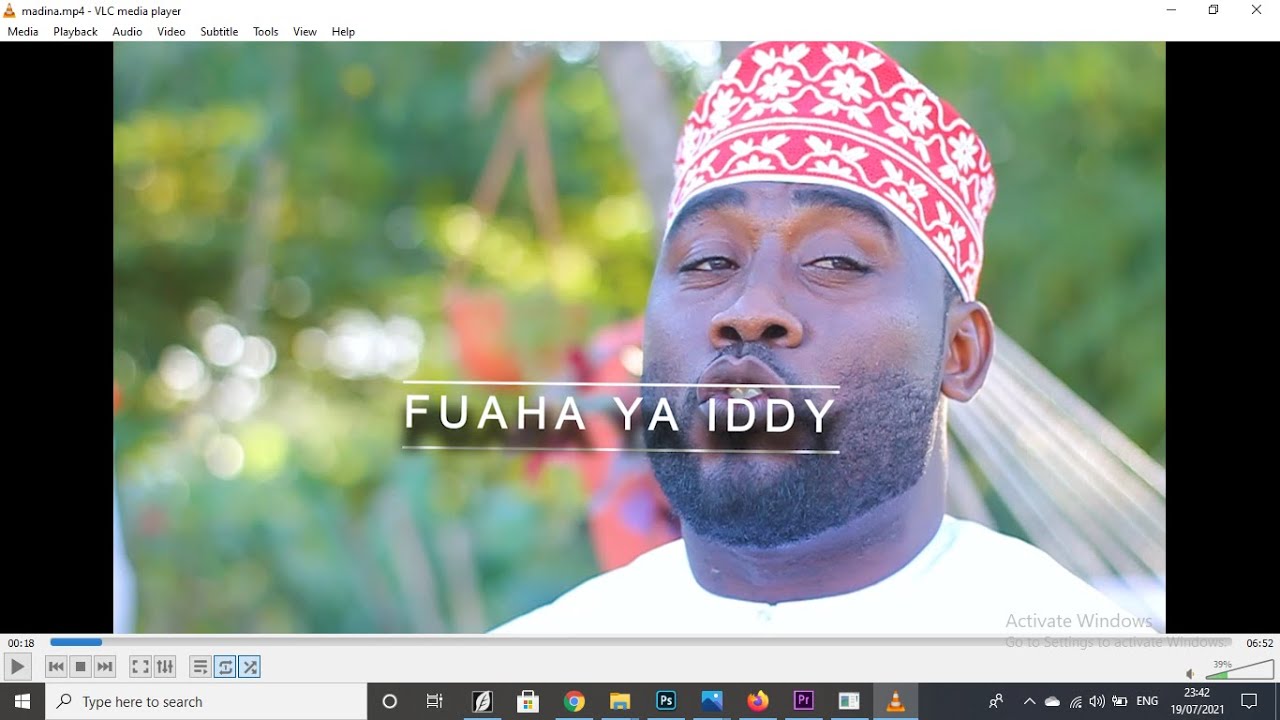Open the Tools menu

(x=266, y=32)
